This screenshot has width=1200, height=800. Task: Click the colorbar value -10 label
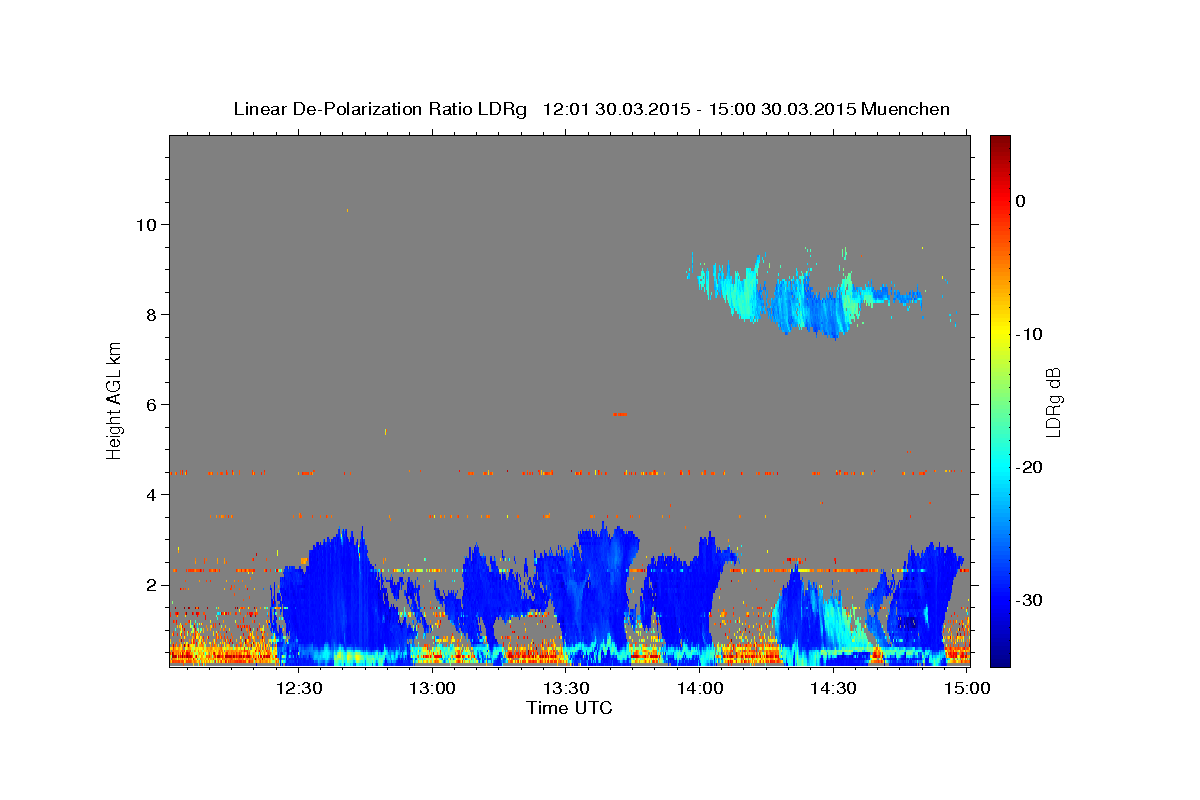coord(1030,334)
